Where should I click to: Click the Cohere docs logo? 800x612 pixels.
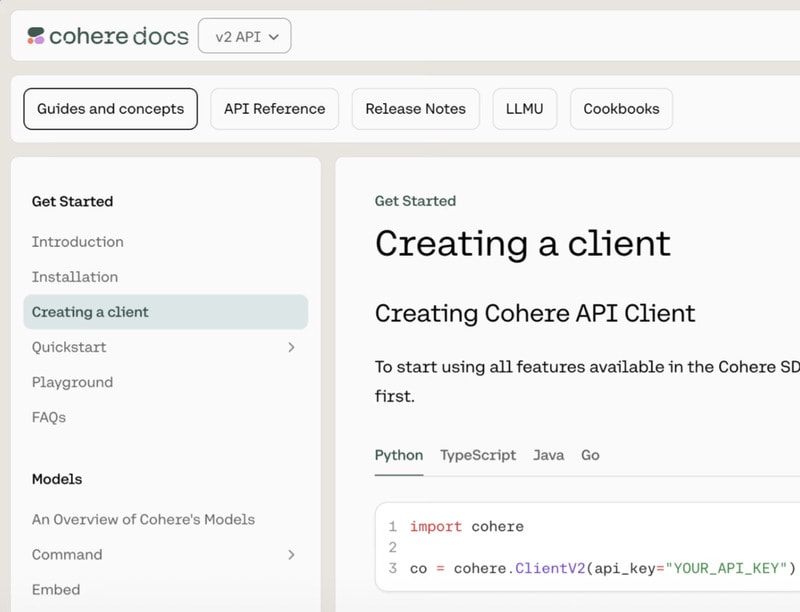click(x=107, y=37)
